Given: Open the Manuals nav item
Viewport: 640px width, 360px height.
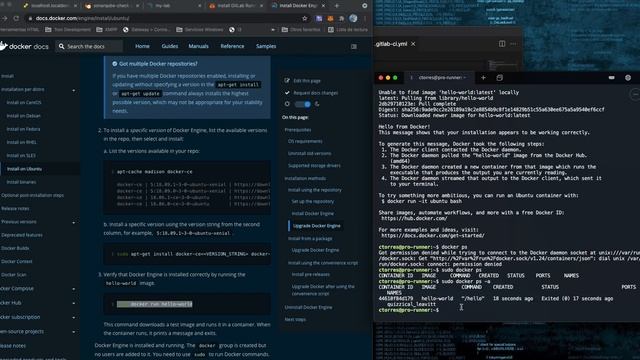Looking at the screenshot, I should click(198, 46).
